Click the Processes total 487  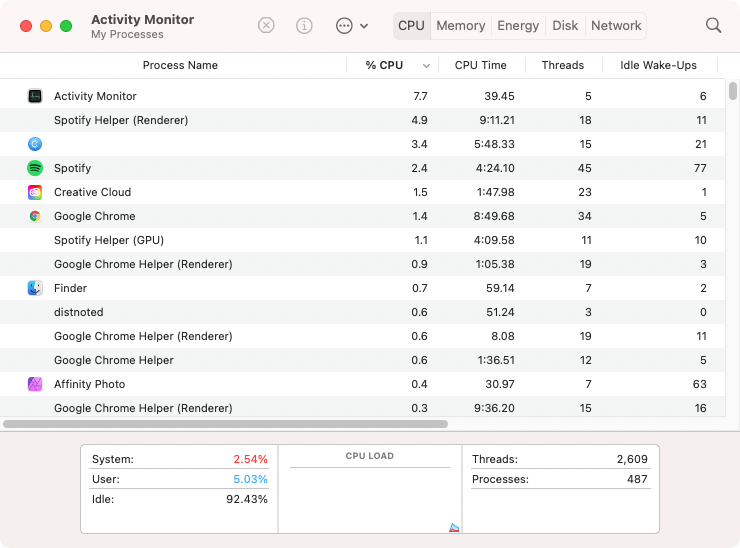pyautogui.click(x=637, y=479)
